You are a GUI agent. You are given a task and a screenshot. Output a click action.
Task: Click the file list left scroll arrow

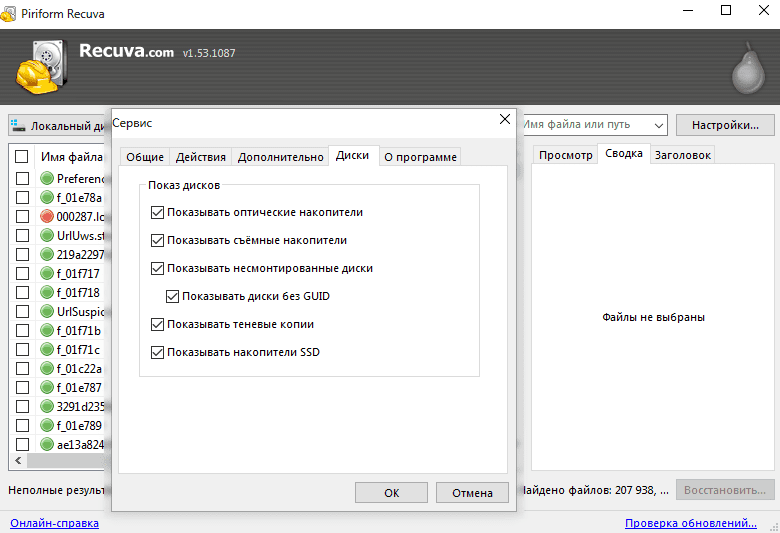(18, 460)
